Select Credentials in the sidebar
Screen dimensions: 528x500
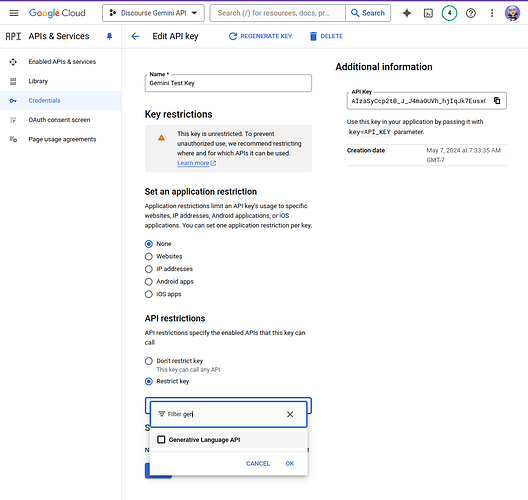(x=61, y=100)
